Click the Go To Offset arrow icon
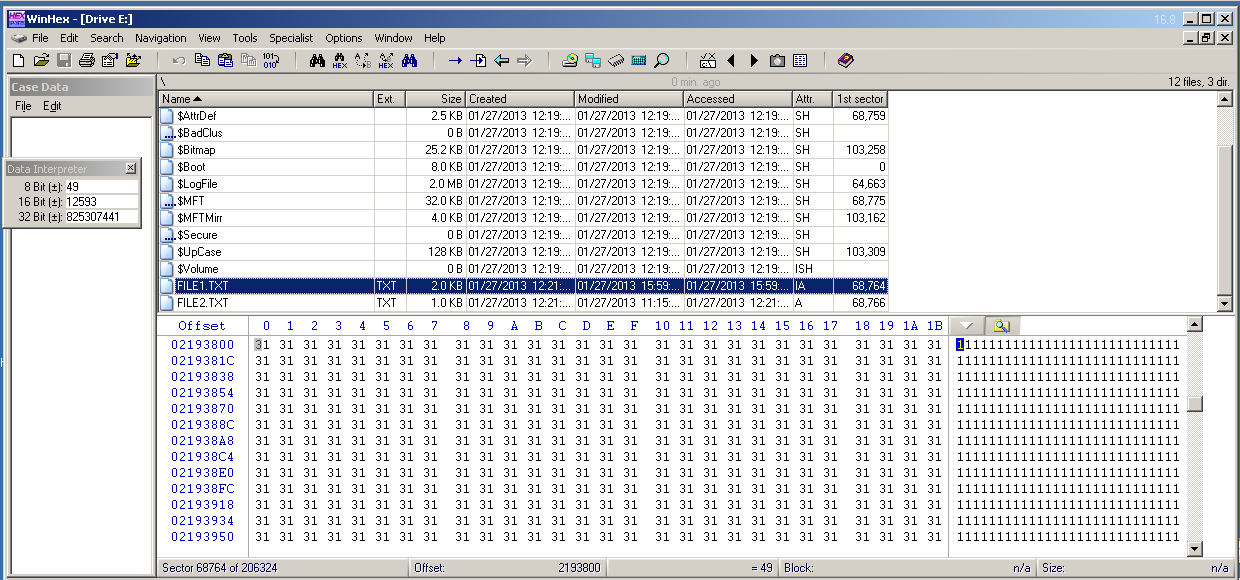The width and height of the screenshot is (1240, 580). point(455,61)
